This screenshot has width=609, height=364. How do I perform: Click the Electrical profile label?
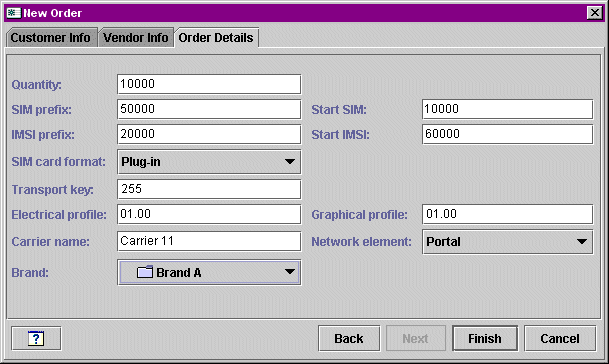(59, 215)
